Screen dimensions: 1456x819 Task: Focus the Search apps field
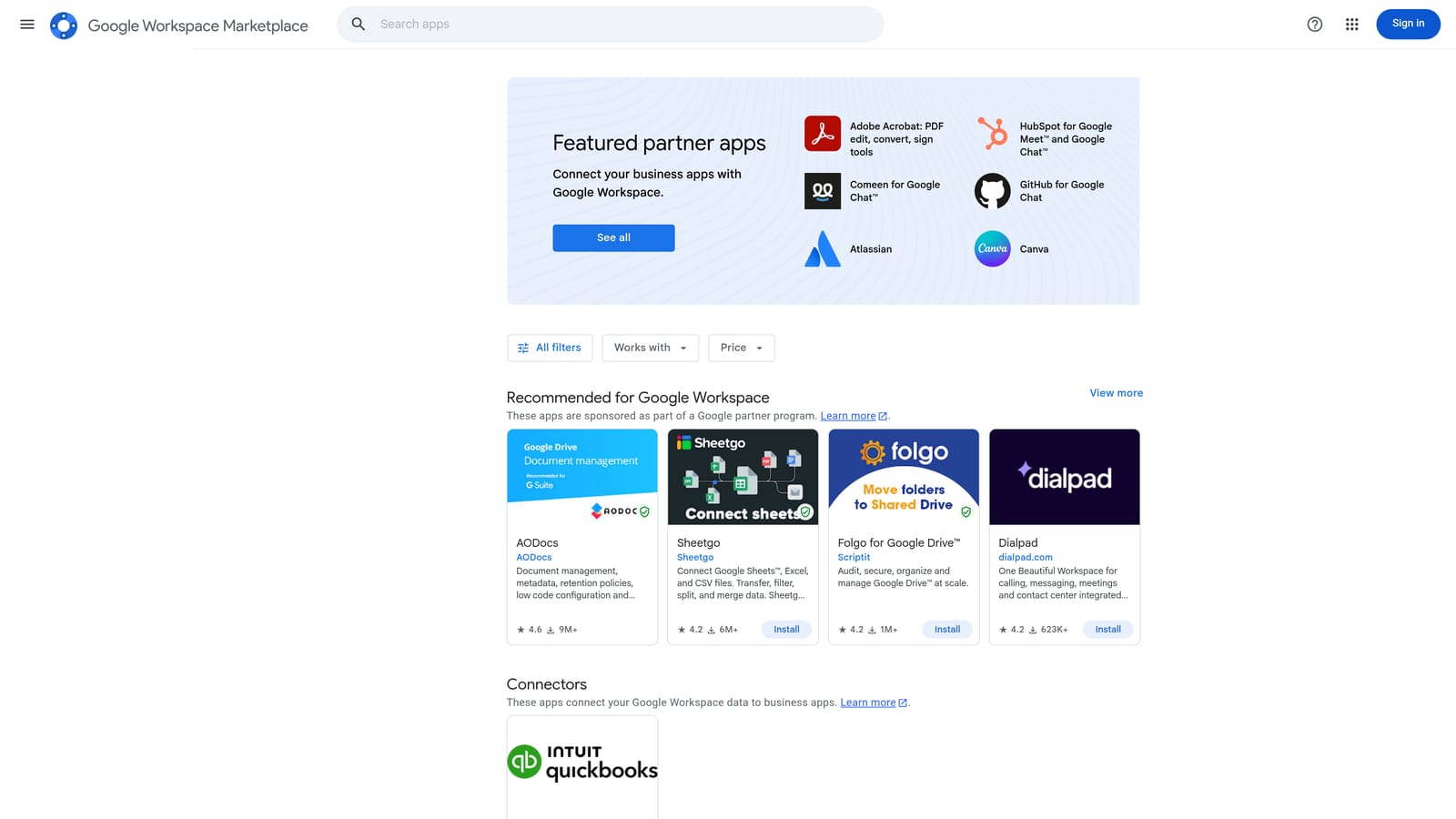610,25
